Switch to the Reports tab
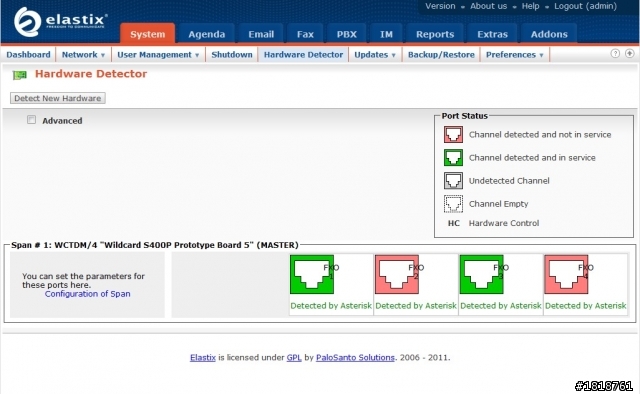 [x=435, y=34]
